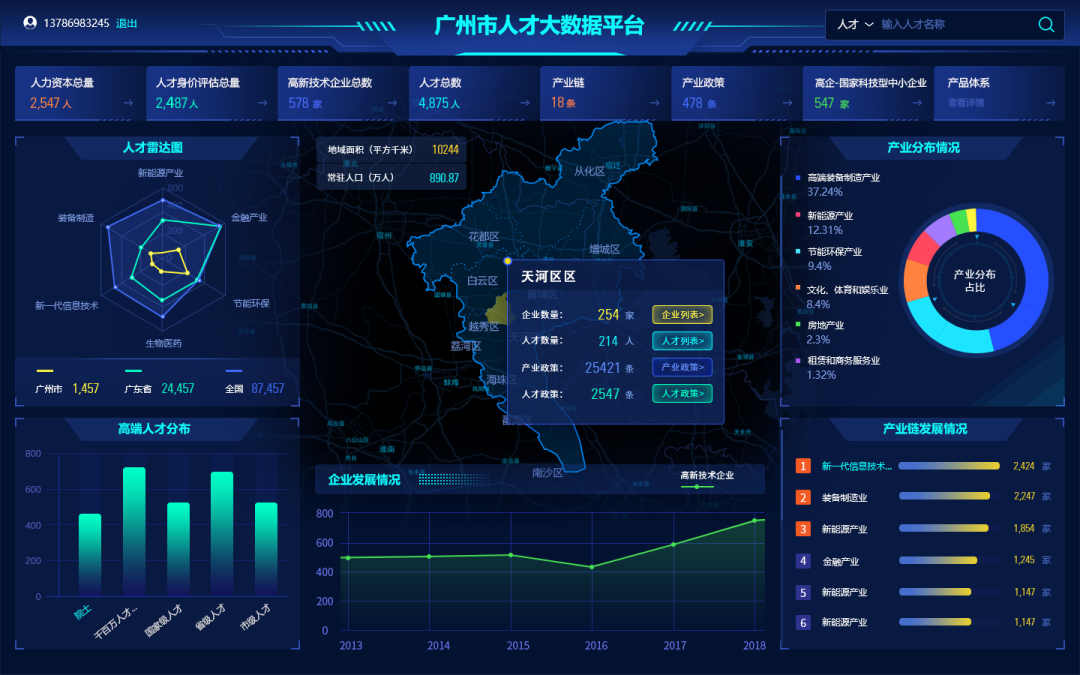Screen dimensions: 1080x675
Task: Select 南沙区 on the map
Action: pyautogui.click(x=548, y=472)
